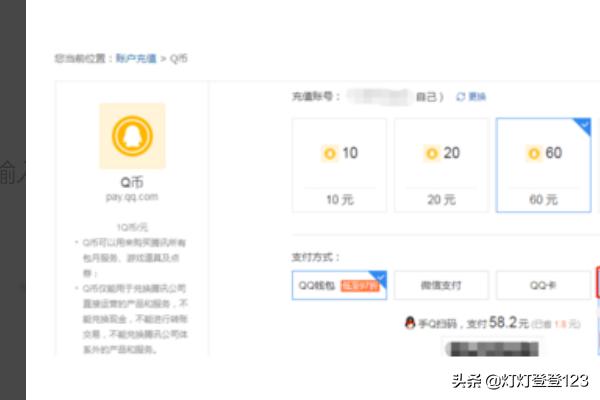
Task: Click the blurred account number field
Action: 378,96
